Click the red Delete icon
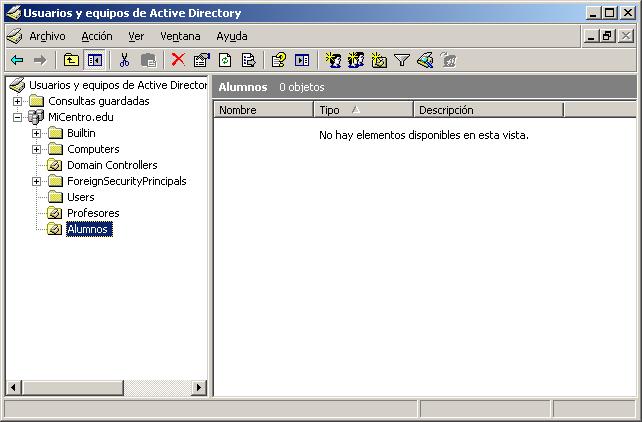The image size is (642, 422). click(178, 60)
